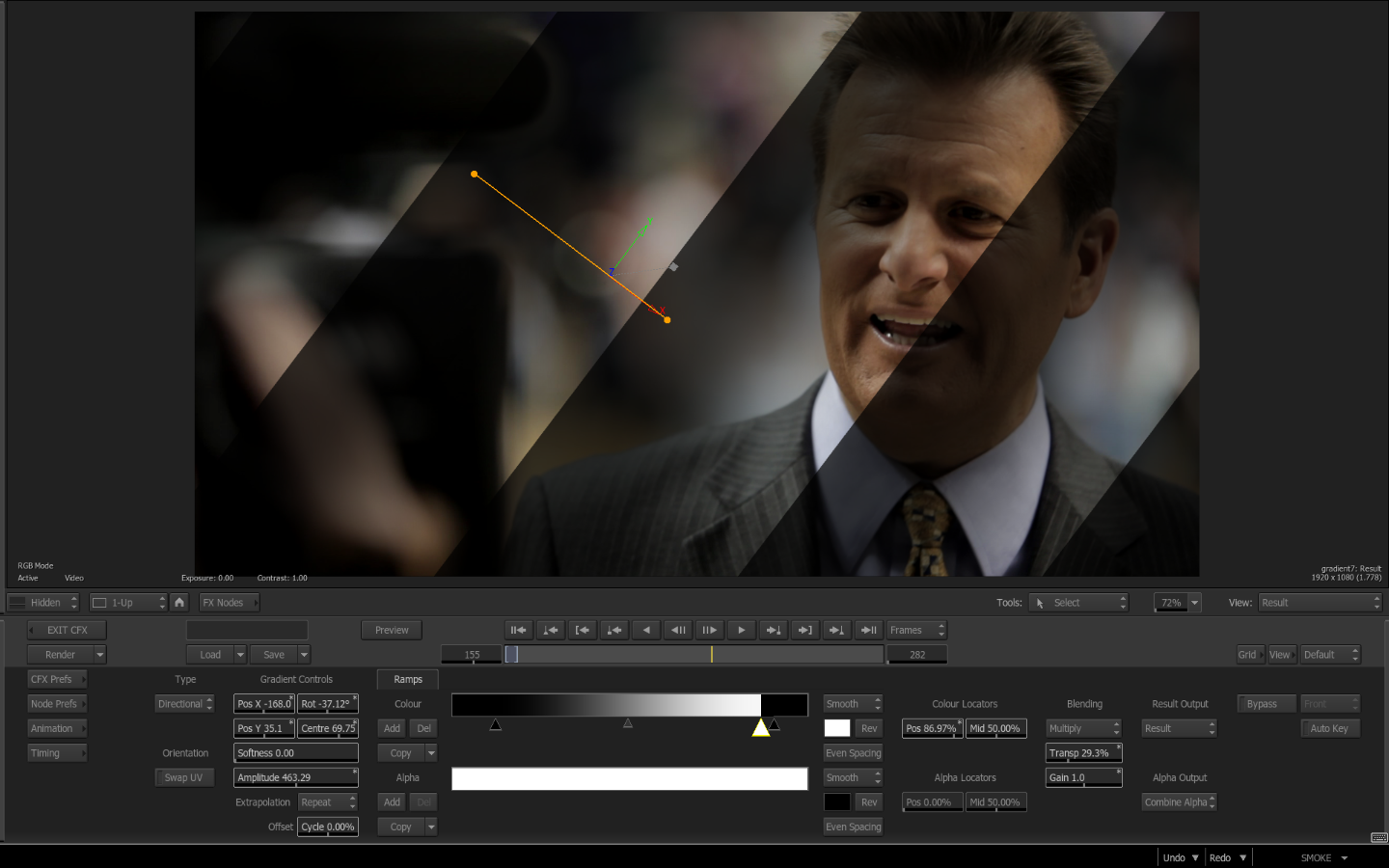Toggle Swap UV orientation
1389x868 pixels.
[x=183, y=777]
